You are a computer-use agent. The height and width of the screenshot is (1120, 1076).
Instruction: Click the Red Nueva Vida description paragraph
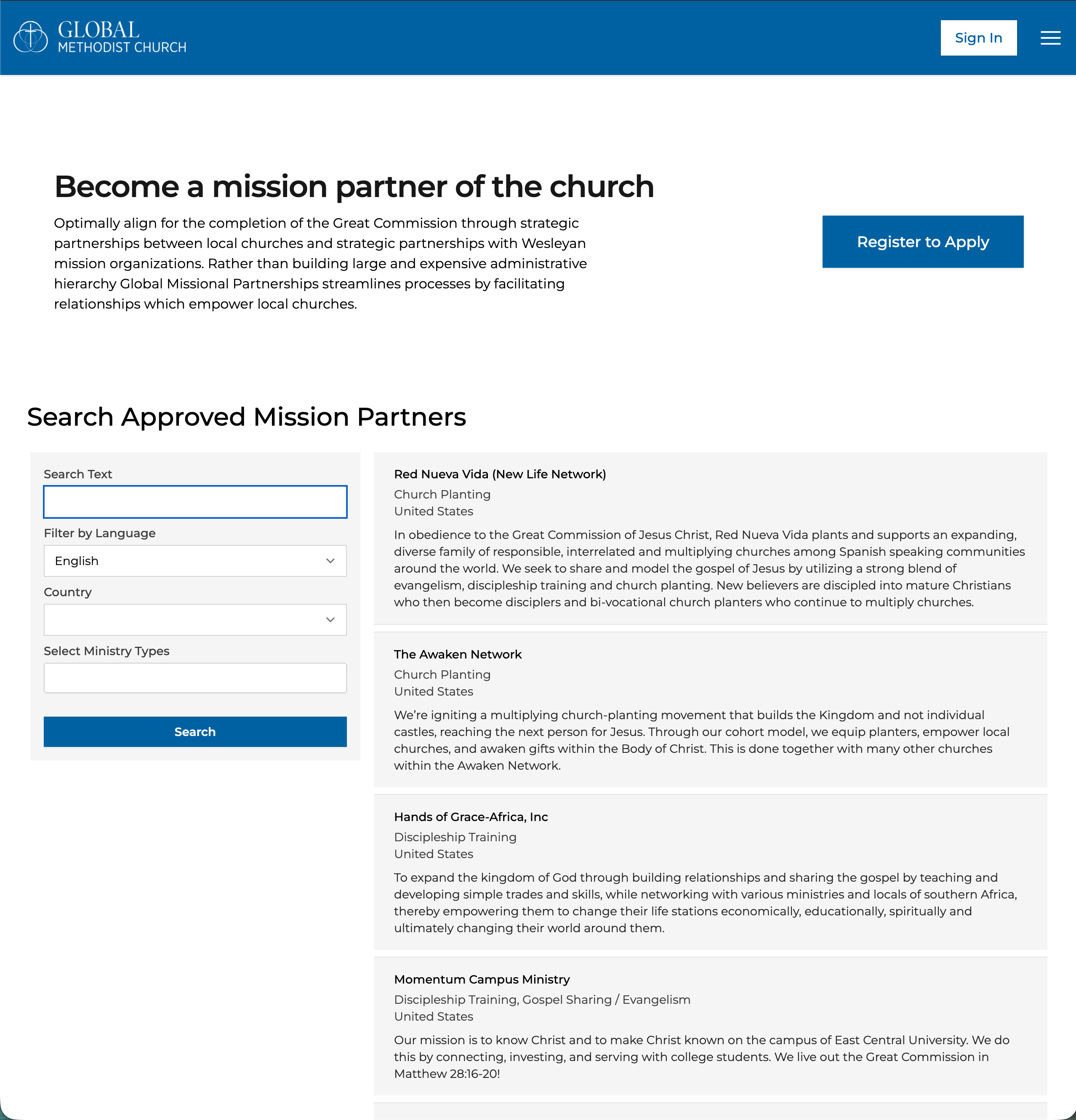click(709, 568)
